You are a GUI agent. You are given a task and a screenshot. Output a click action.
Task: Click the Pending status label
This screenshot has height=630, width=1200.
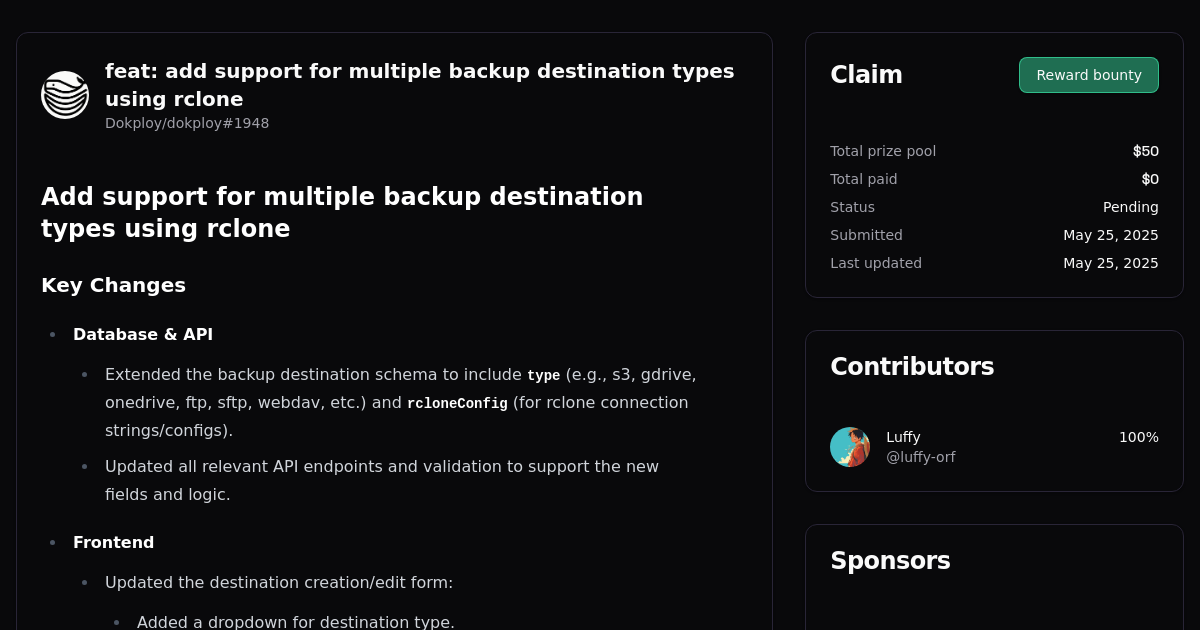tap(1130, 207)
